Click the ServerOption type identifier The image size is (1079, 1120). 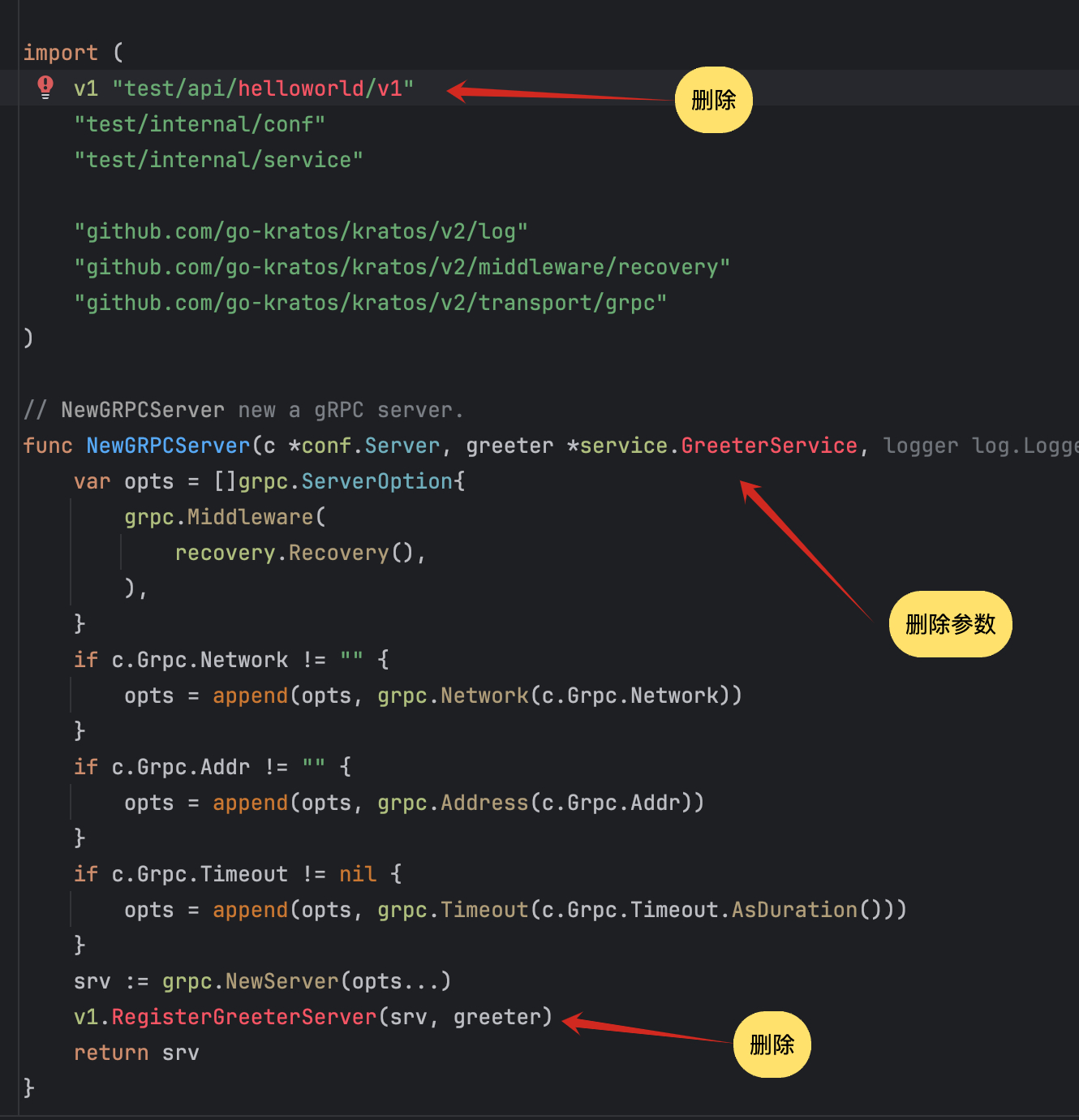coord(376,481)
